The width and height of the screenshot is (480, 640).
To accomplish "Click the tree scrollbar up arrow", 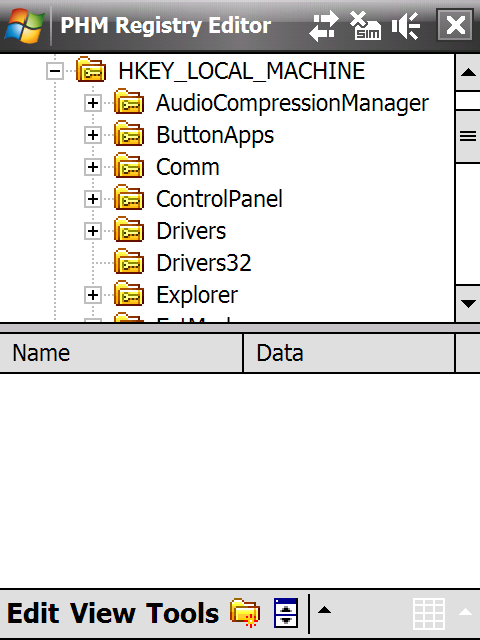I will [468, 73].
